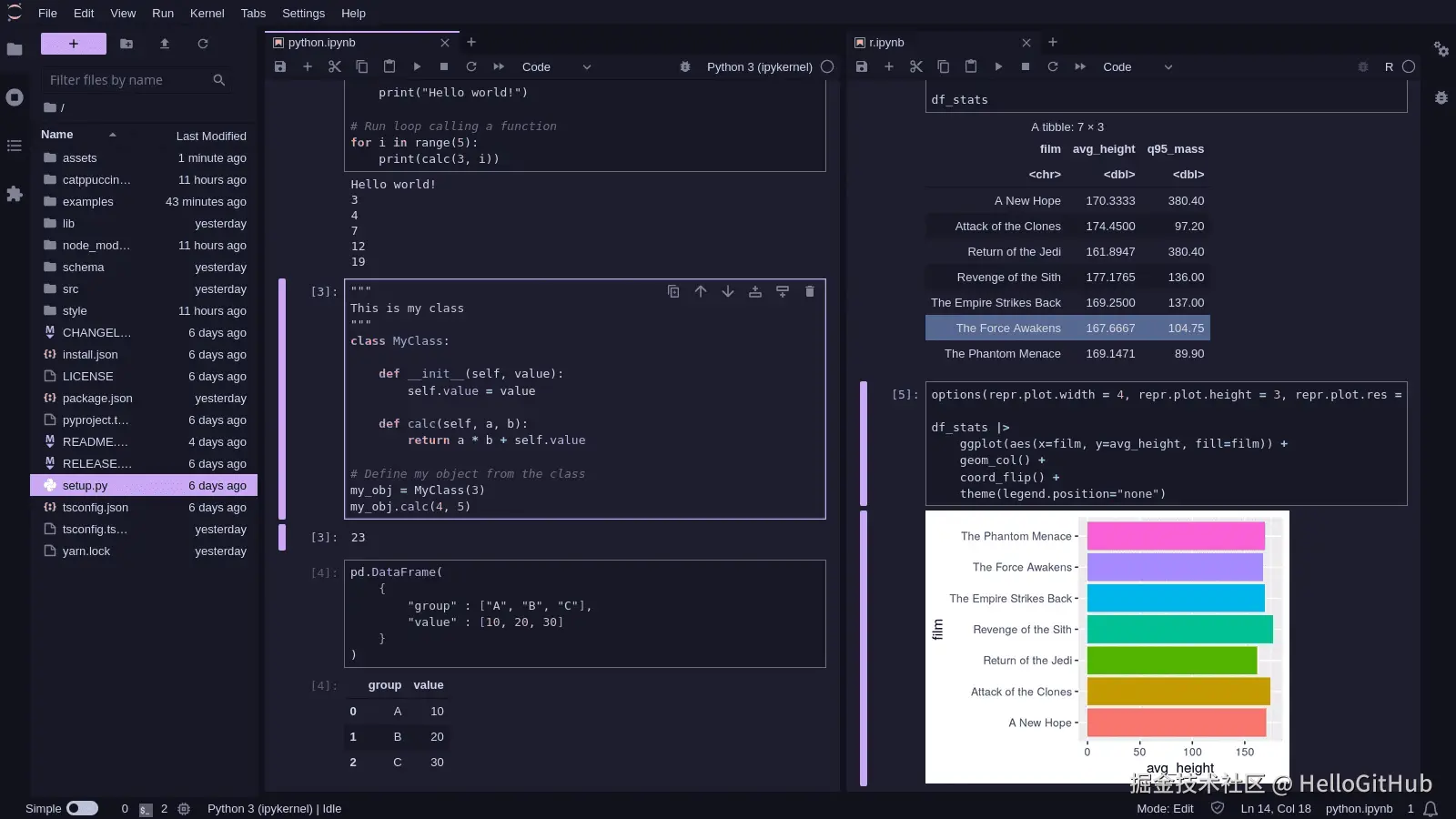Run the selected cell in python.ipynb
This screenshot has height=819, width=1456.
coord(417,66)
